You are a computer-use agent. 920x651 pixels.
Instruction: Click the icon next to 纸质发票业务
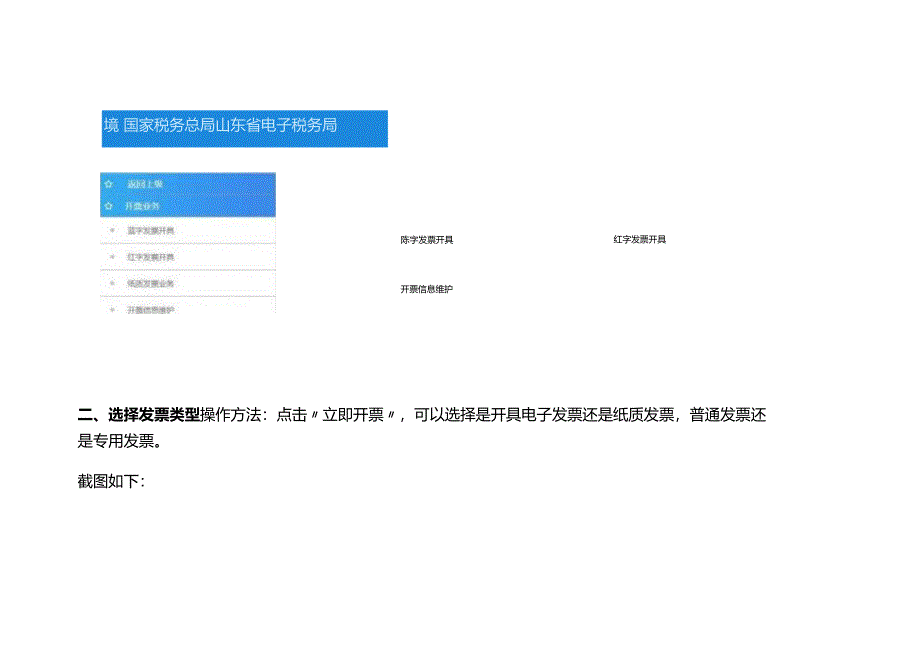(x=111, y=283)
